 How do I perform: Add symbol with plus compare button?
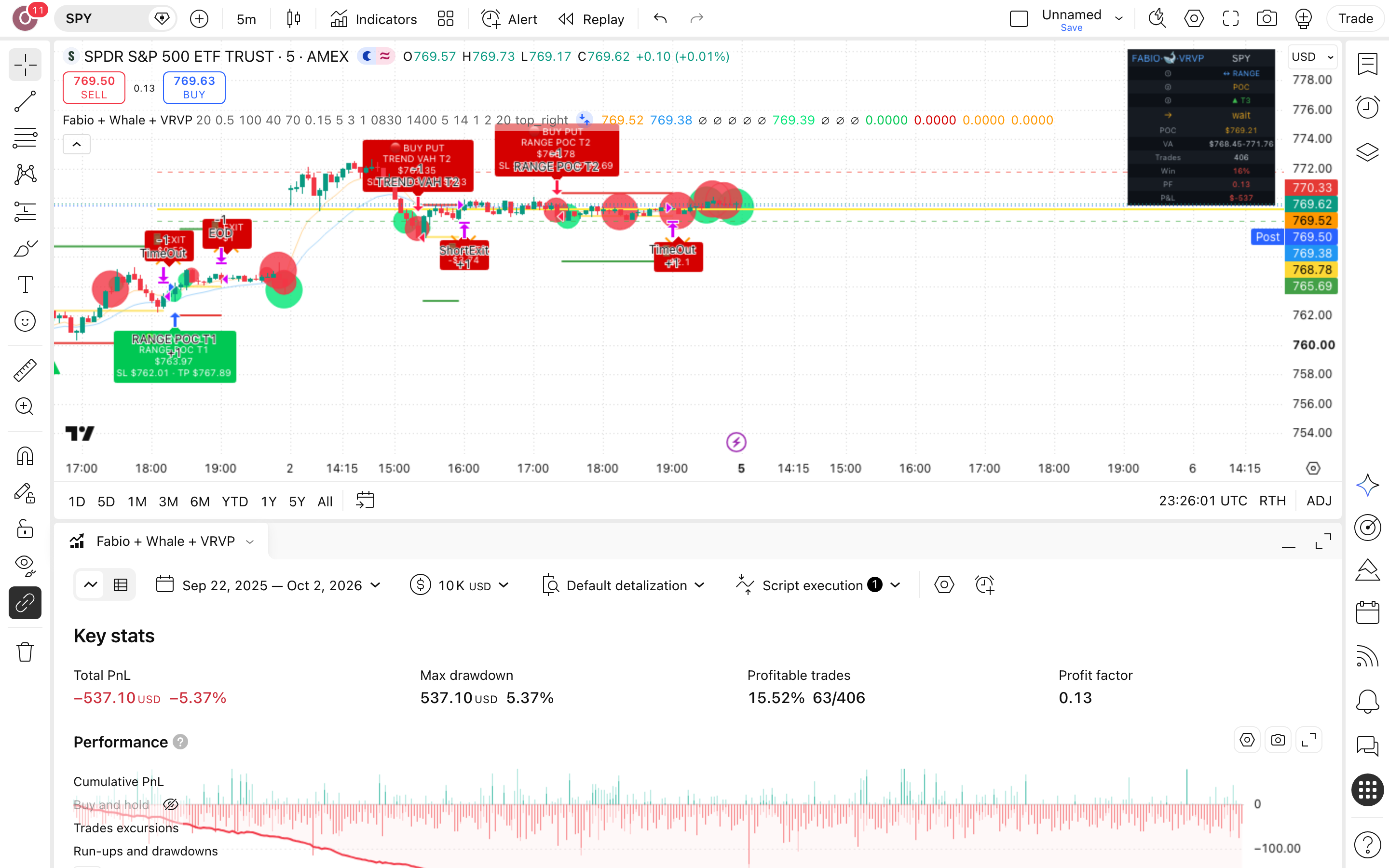tap(199, 19)
